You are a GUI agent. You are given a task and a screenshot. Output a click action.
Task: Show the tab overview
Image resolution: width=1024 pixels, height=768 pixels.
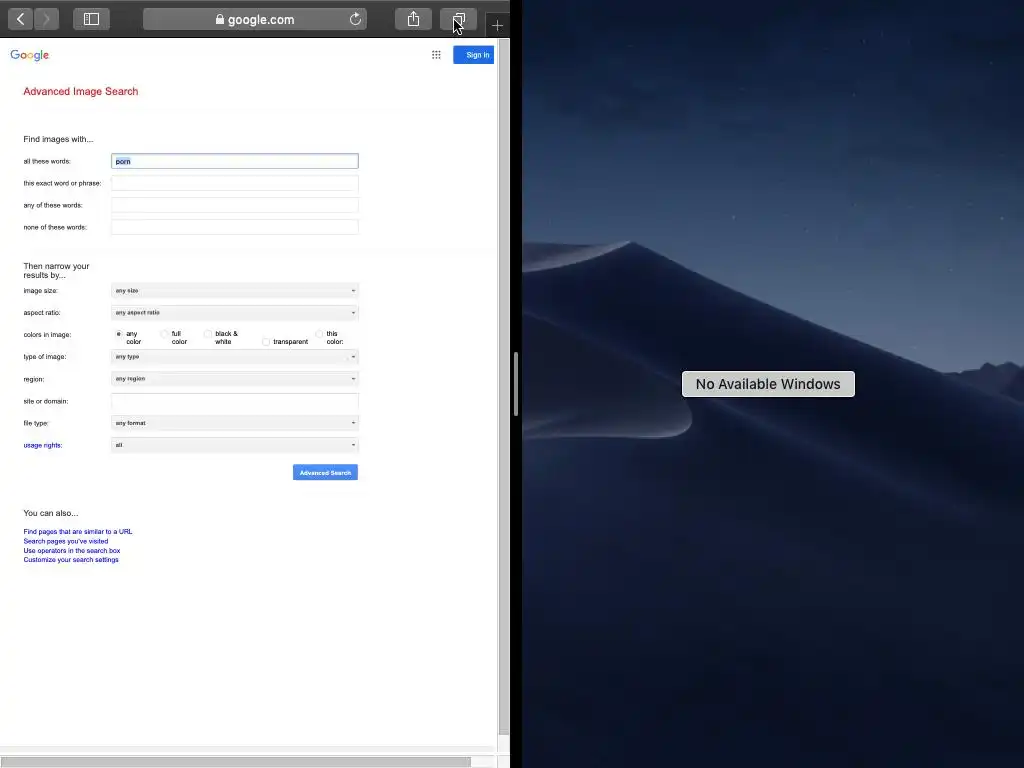458,19
